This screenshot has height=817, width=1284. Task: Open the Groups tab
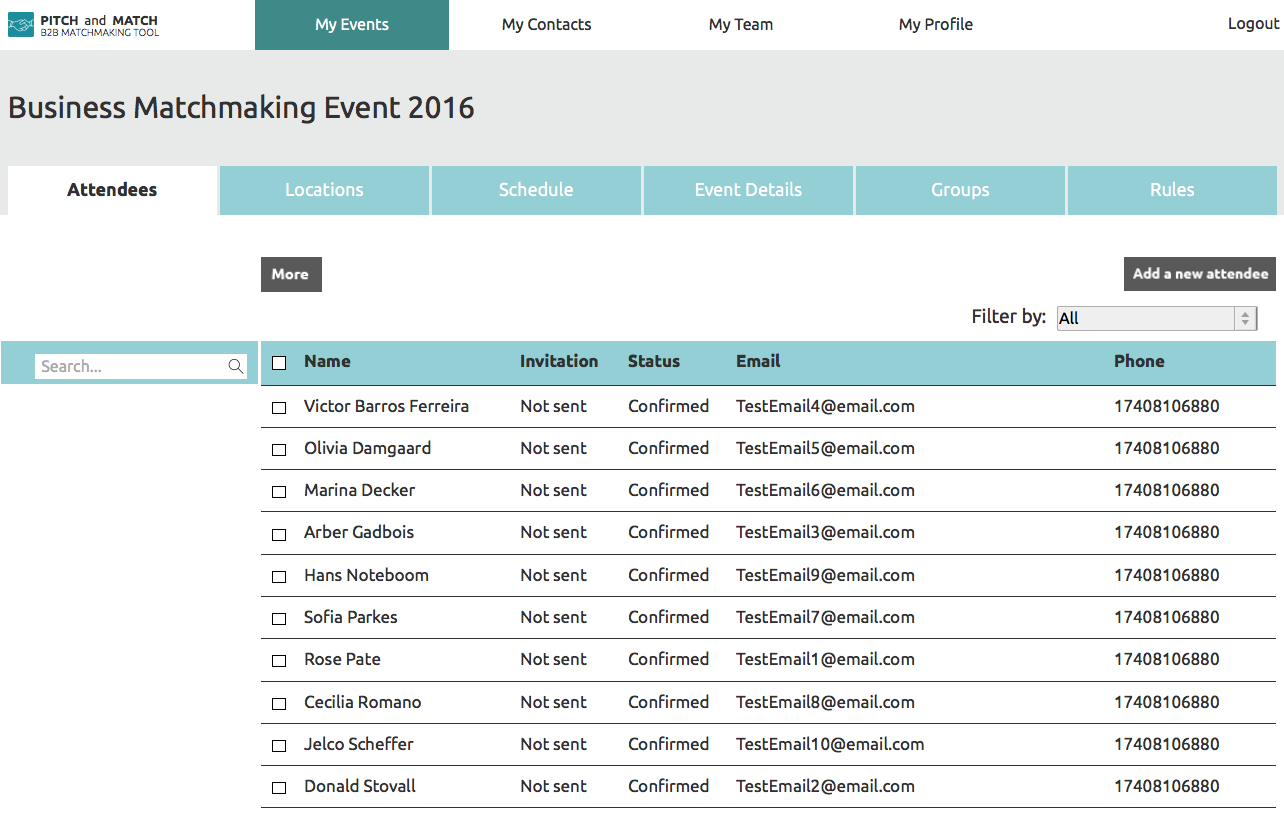coord(960,190)
